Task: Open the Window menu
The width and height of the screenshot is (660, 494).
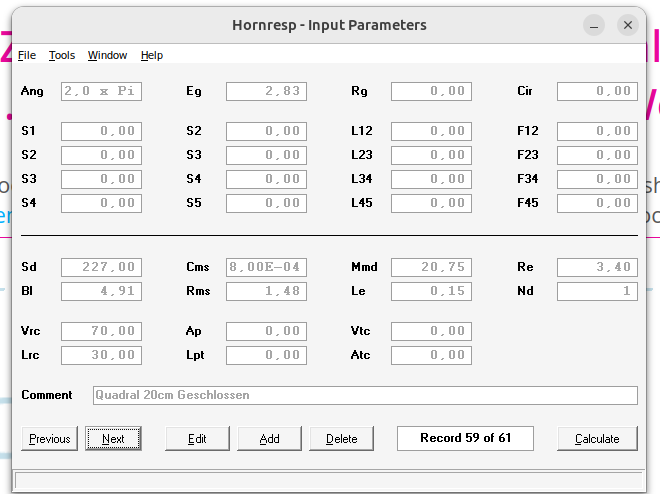Action: [107, 55]
